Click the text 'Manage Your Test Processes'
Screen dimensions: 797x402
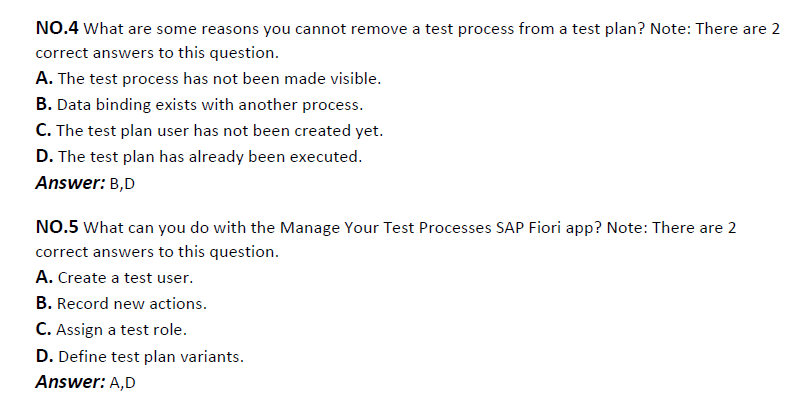[386, 228]
